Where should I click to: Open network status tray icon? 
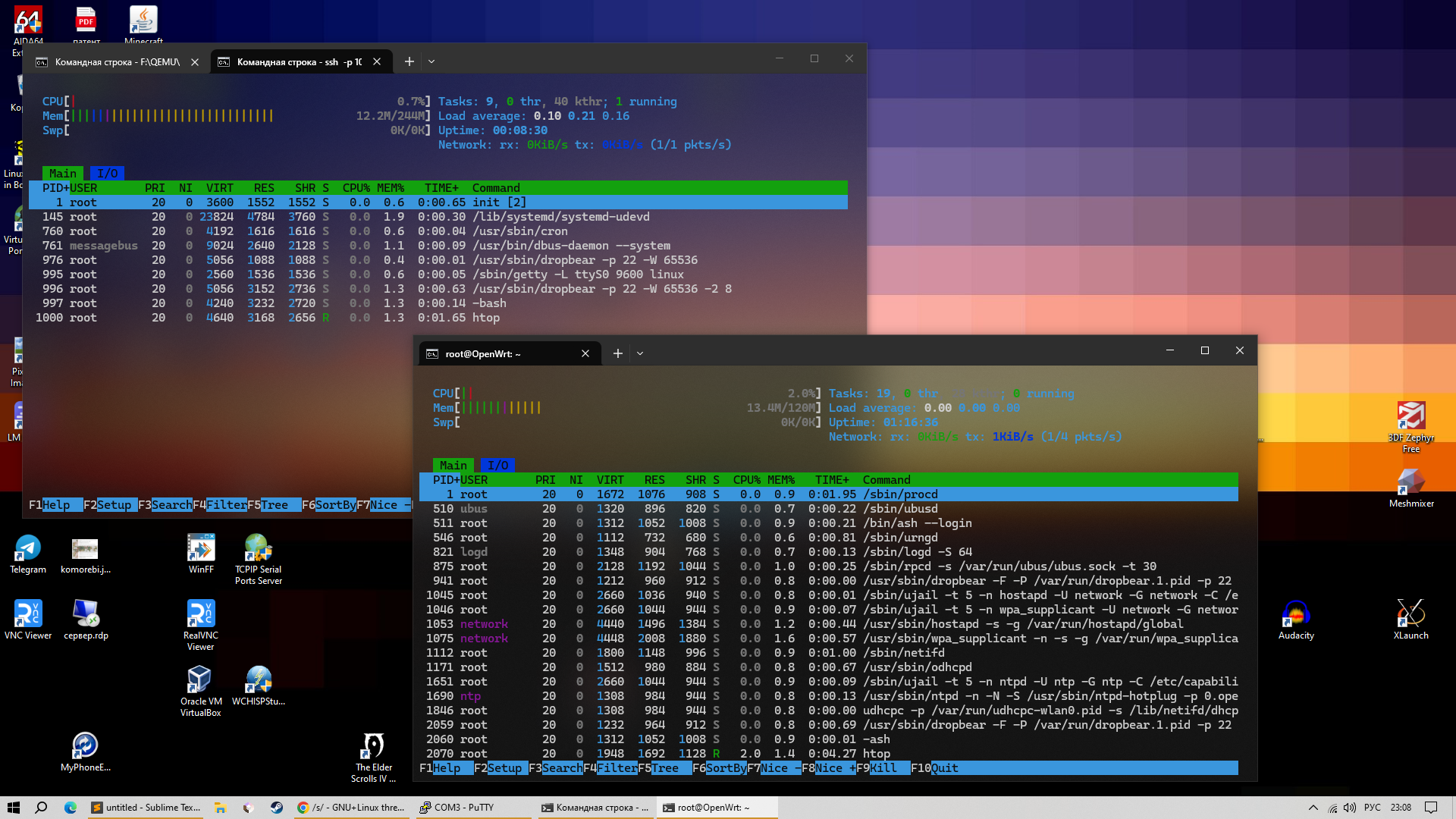(1332, 808)
